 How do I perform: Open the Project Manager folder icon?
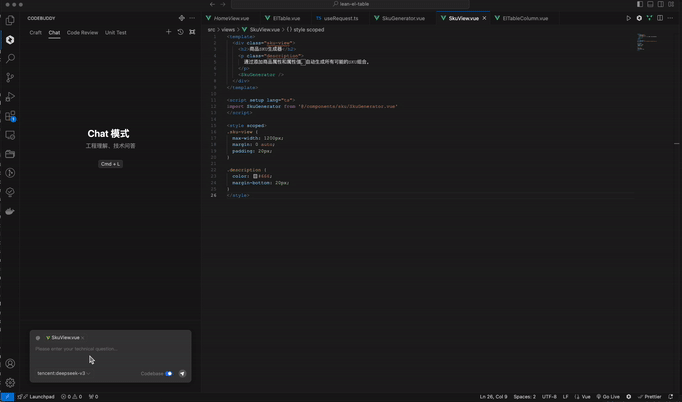click(x=10, y=154)
